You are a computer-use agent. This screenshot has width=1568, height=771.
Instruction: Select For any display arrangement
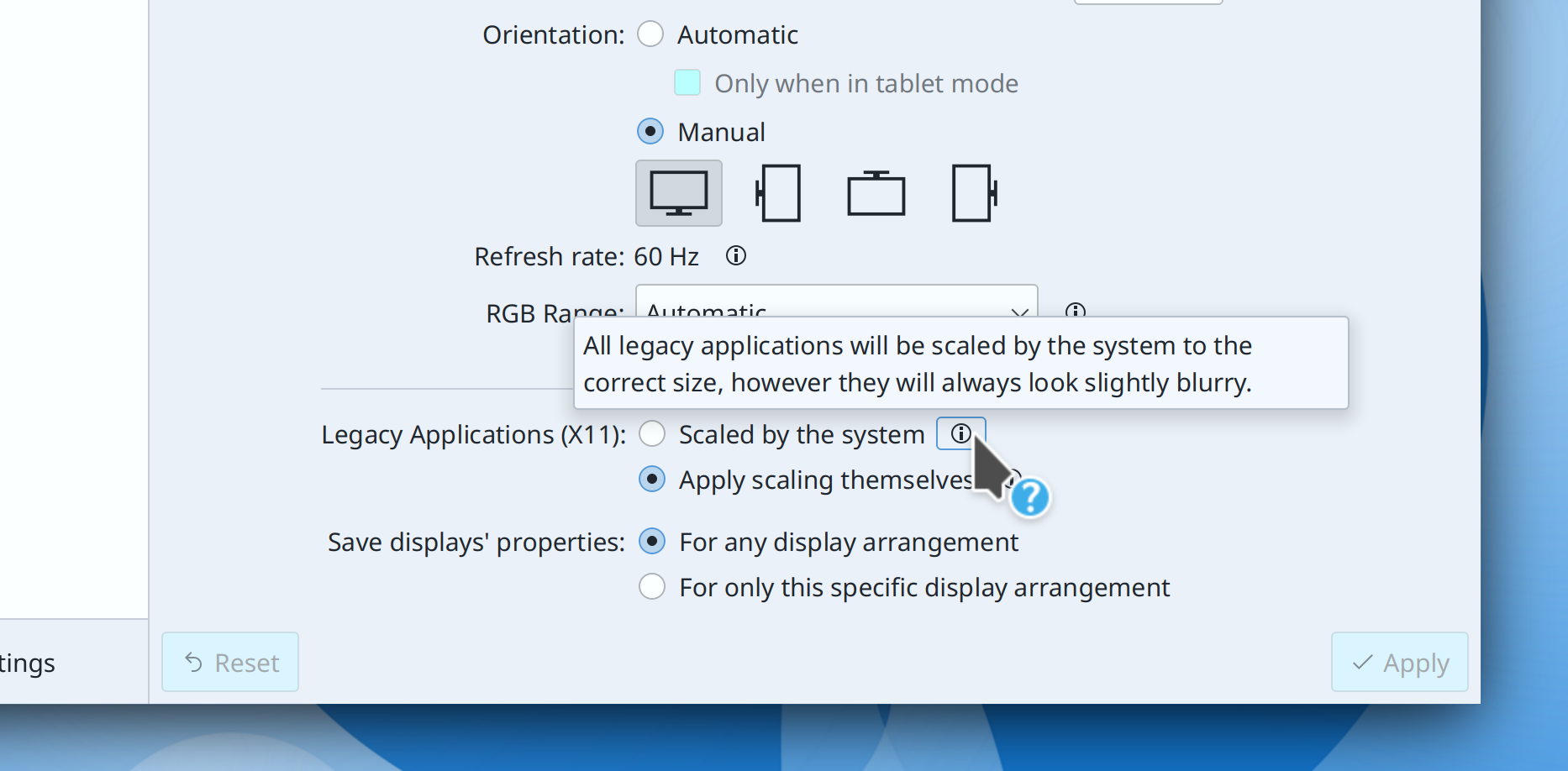click(x=652, y=542)
